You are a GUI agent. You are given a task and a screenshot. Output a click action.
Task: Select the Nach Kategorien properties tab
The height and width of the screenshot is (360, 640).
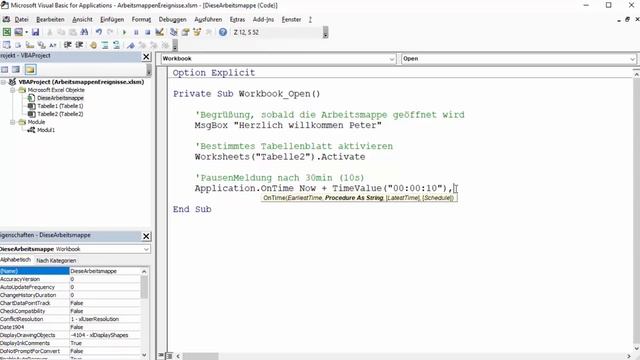56,260
